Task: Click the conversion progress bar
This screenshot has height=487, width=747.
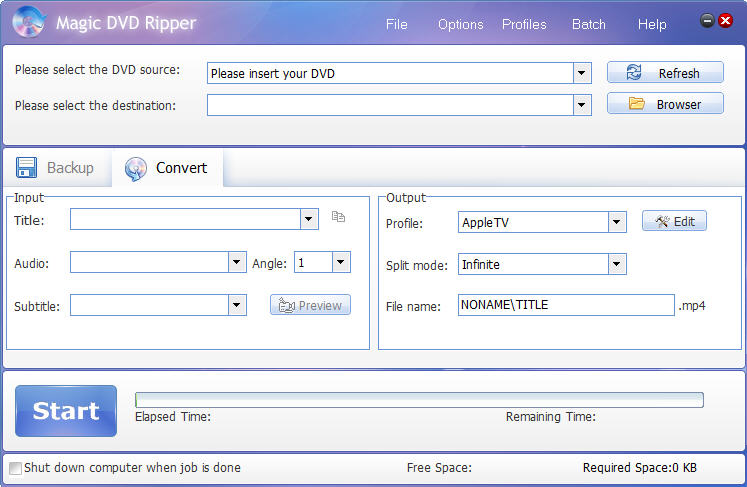Action: click(x=419, y=400)
